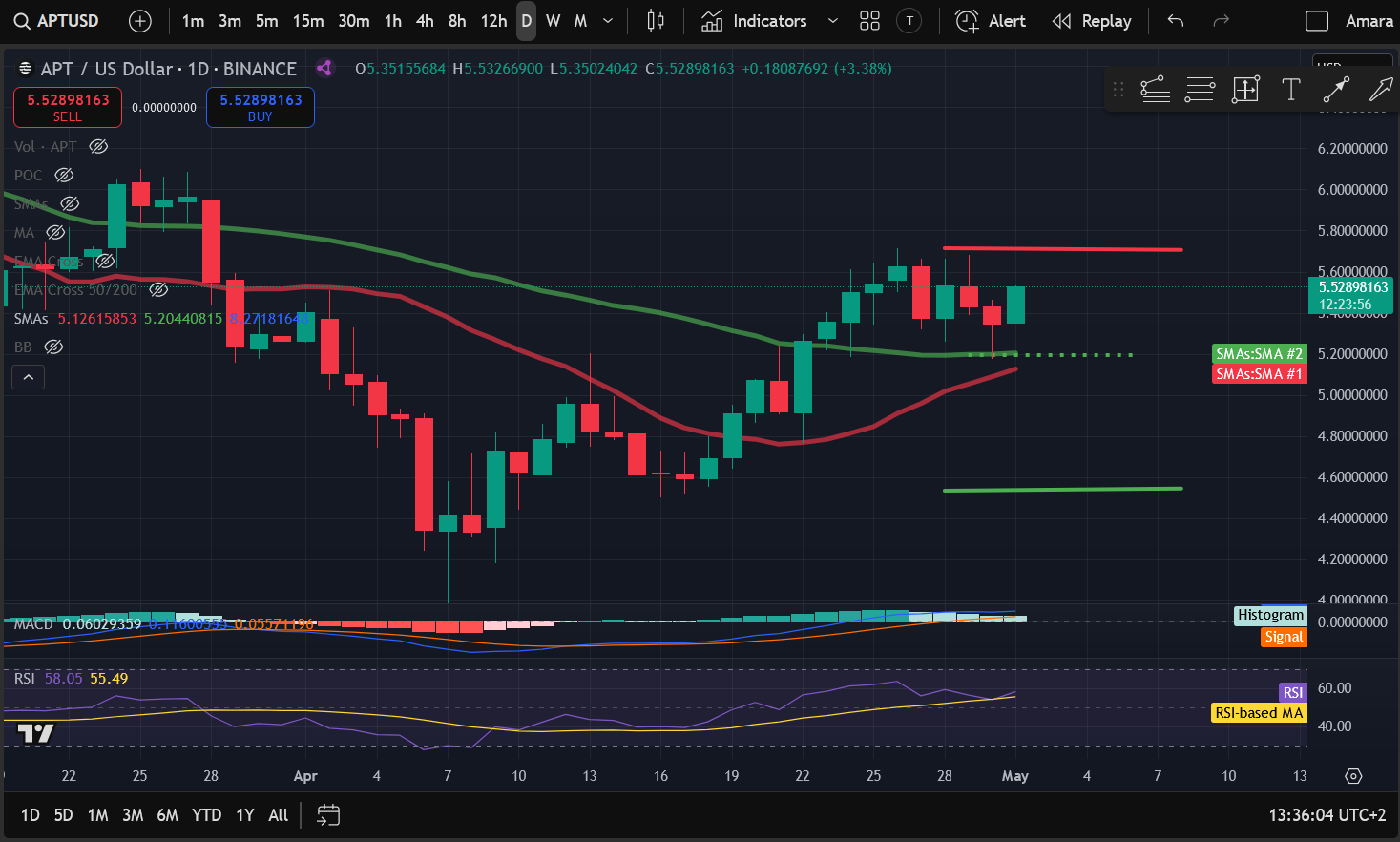The height and width of the screenshot is (842, 1400).
Task: Select the Horizontal Ray drawing tool
Action: (x=1200, y=89)
